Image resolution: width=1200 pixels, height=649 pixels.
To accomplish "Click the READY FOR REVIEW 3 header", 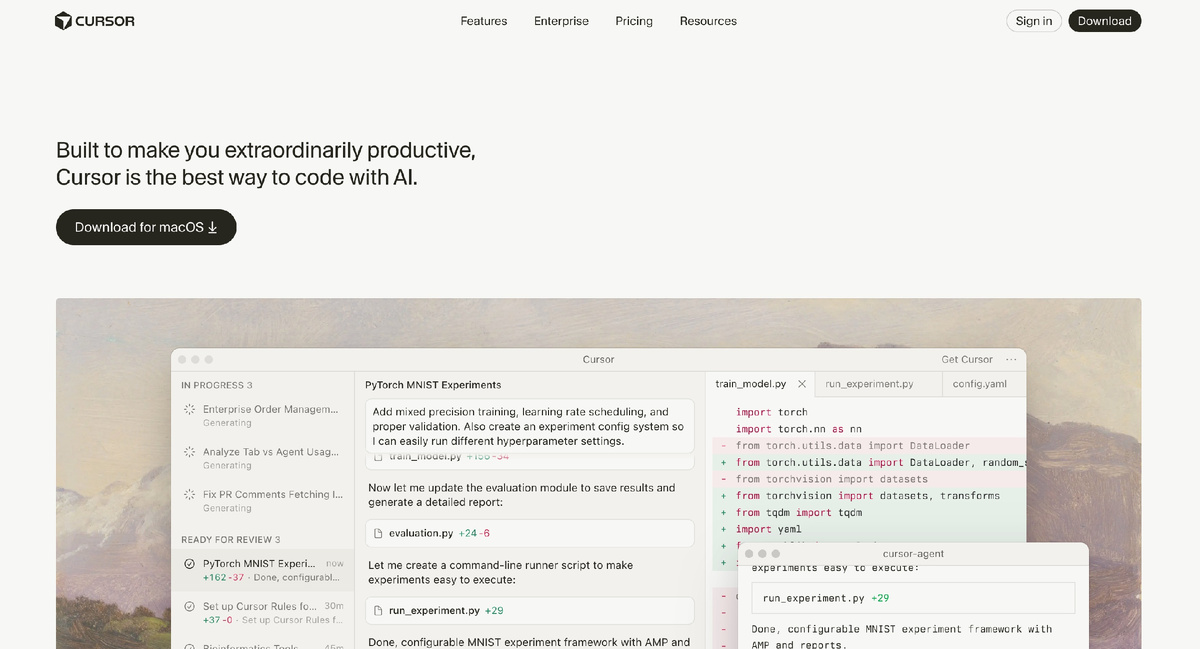I will click(231, 539).
